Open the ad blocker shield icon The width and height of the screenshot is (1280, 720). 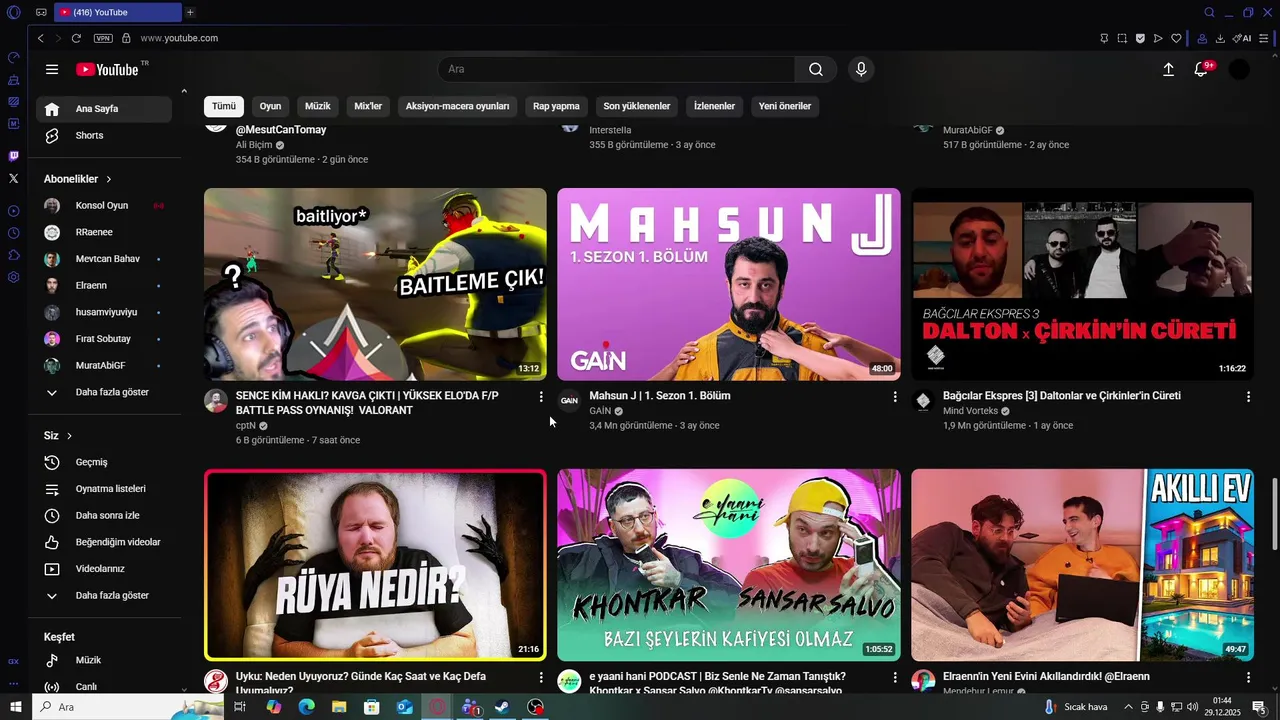[1140, 38]
